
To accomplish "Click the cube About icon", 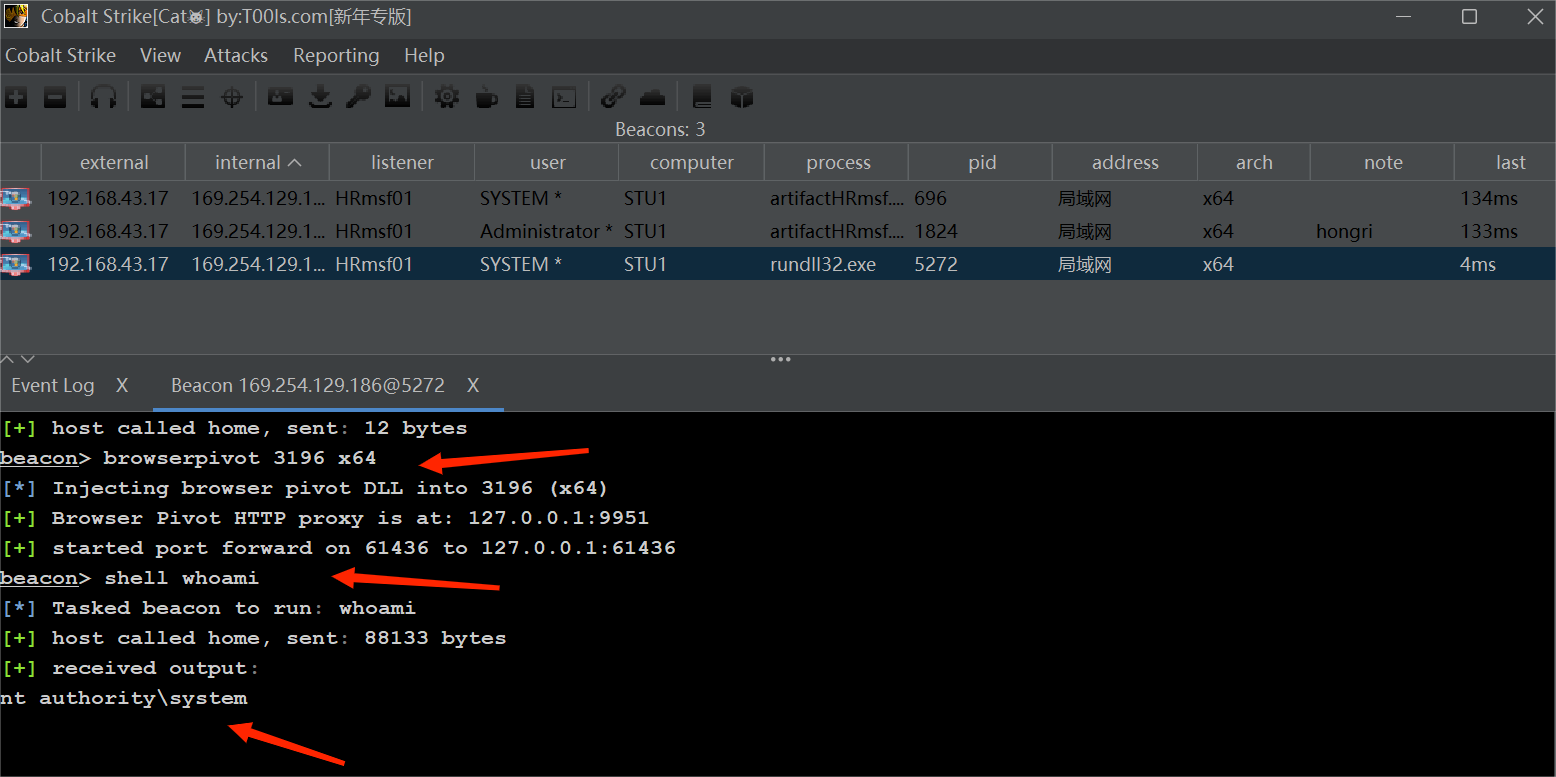I will 741,97.
